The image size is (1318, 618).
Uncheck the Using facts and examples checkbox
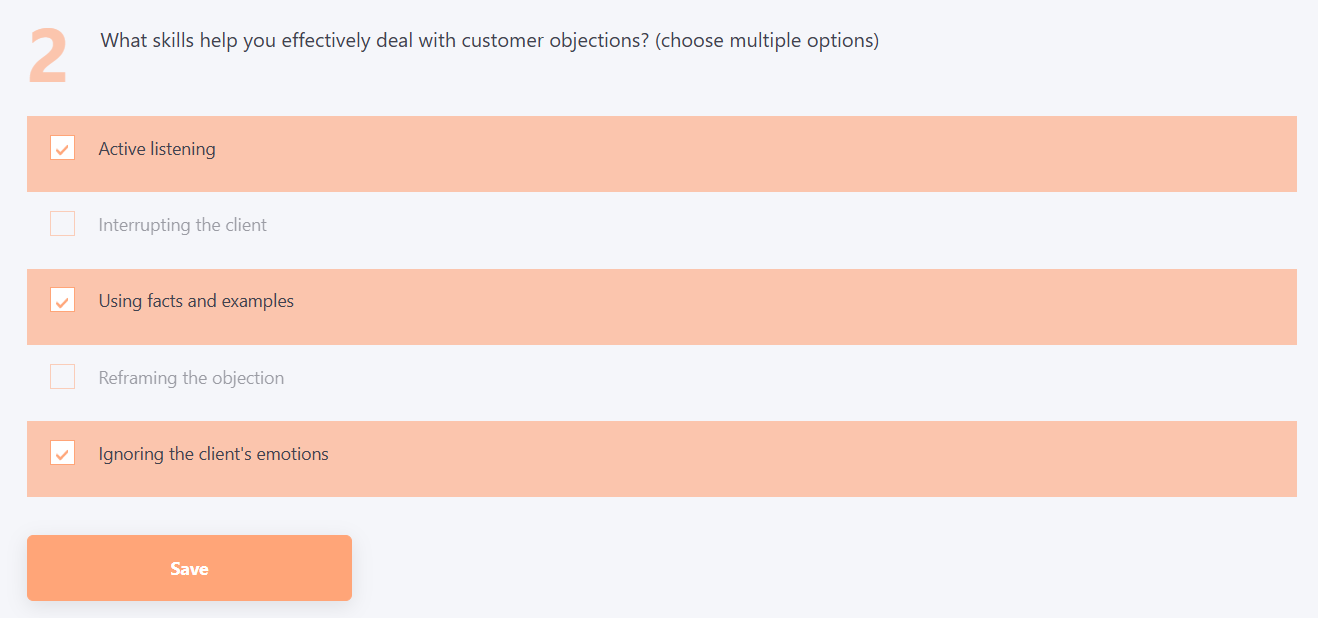62,300
